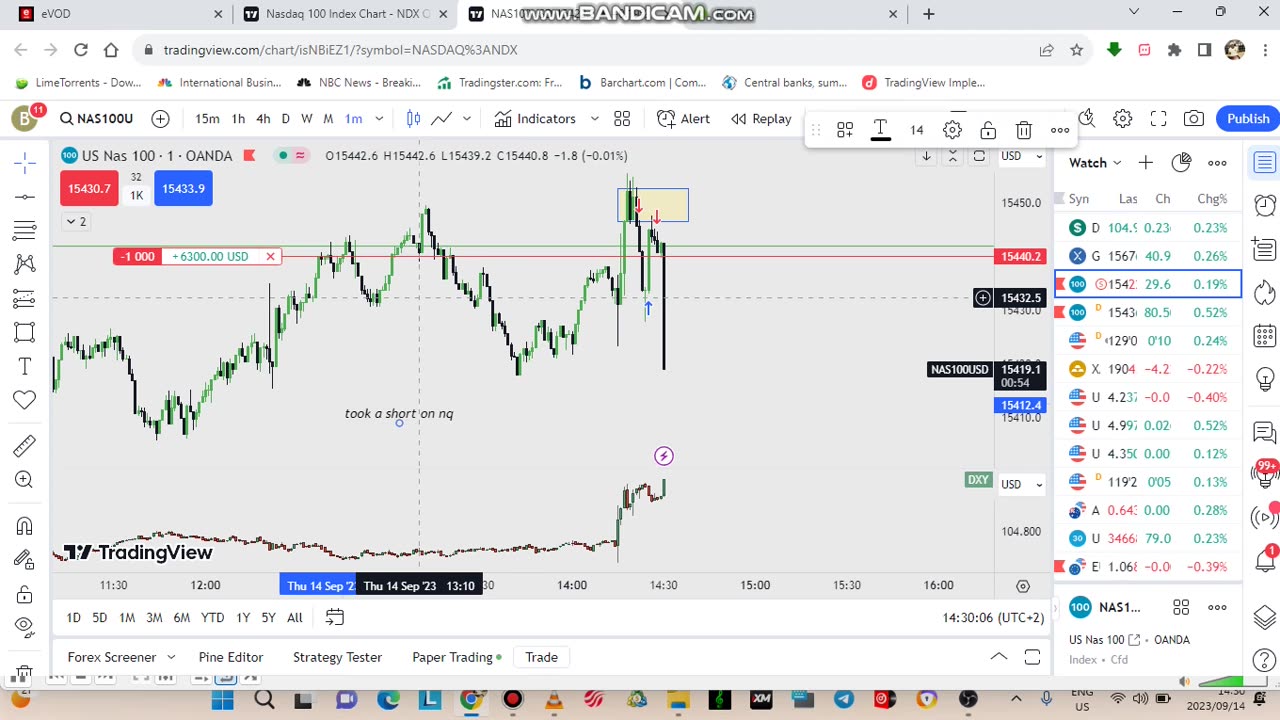Image resolution: width=1280 pixels, height=720 pixels.
Task: Expand the chart style dropdown arrow
Action: coord(467,119)
